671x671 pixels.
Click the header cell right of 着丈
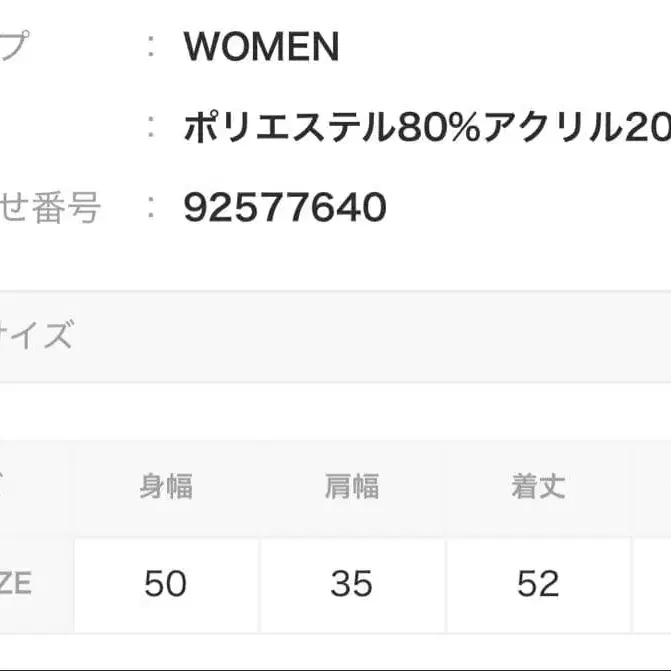click(x=652, y=487)
